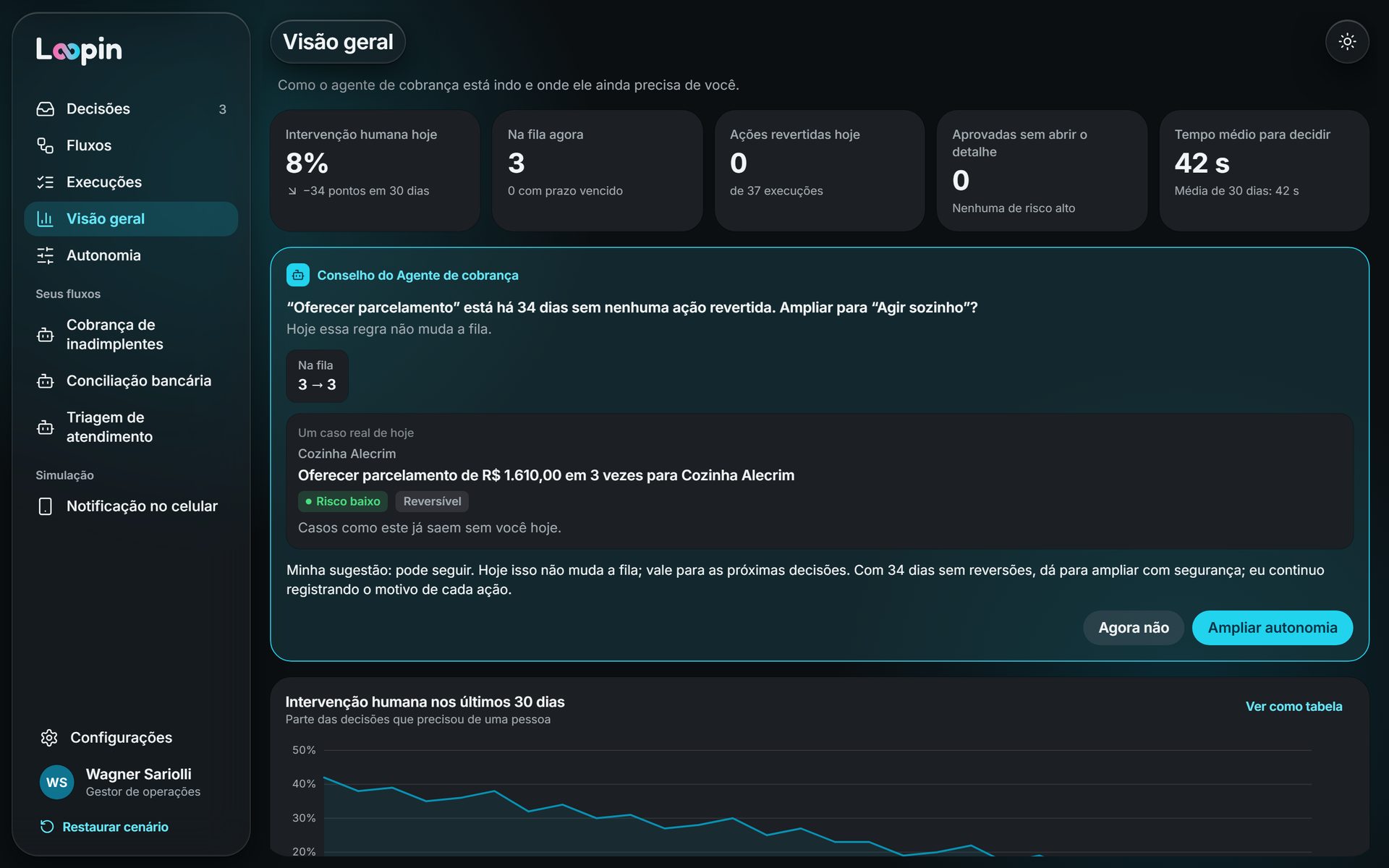Click the Conselho do Agente robot icon
The height and width of the screenshot is (868, 1389).
298,276
